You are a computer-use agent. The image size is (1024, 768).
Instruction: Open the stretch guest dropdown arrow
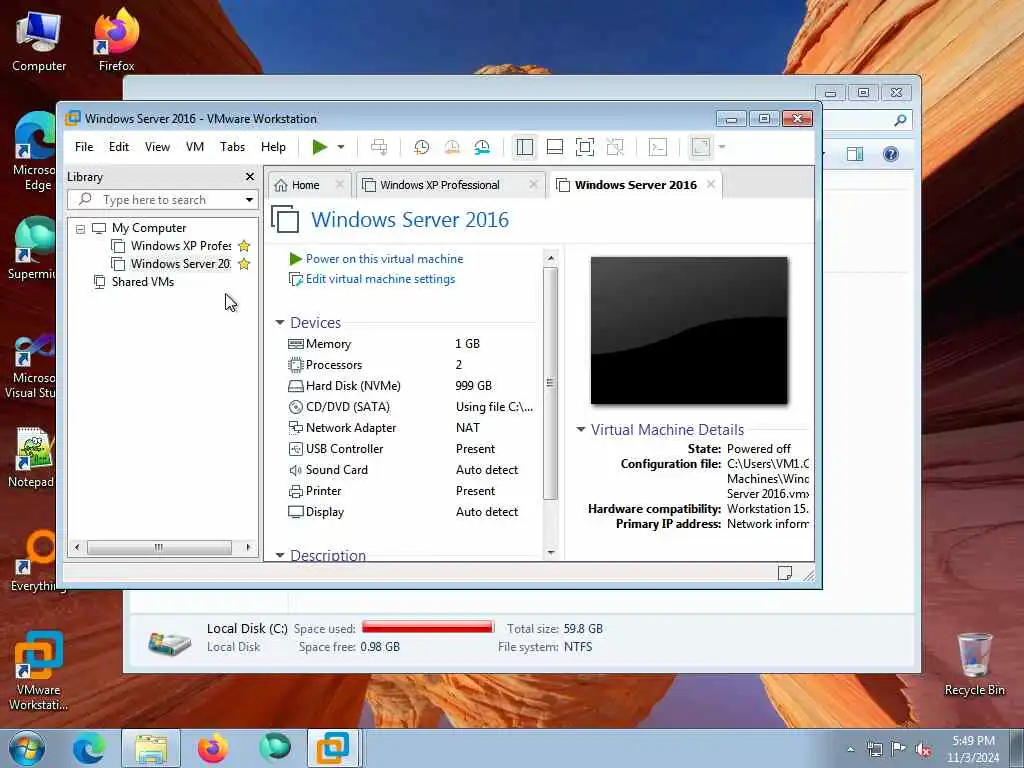tap(722, 147)
